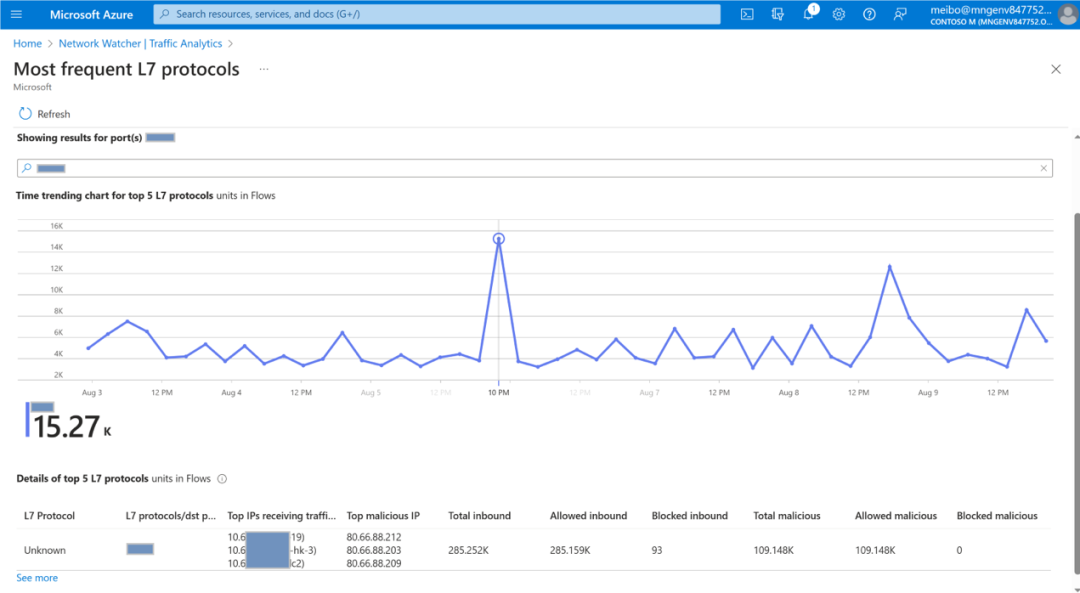The height and width of the screenshot is (593, 1080).
Task: Launch Cloud Shell from the top bar
Action: (747, 14)
